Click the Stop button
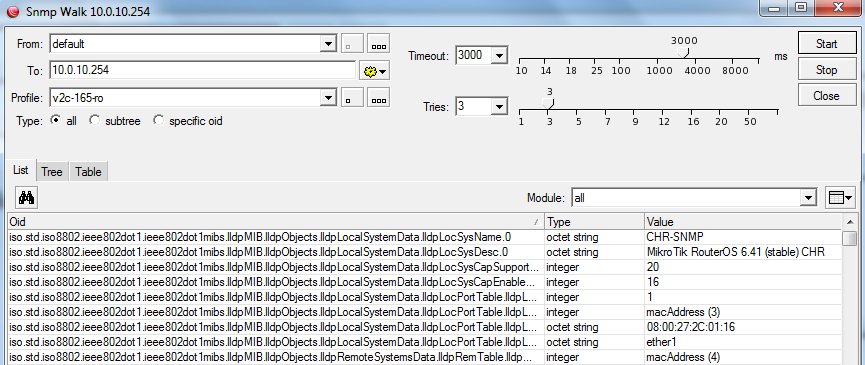The image size is (865, 365). click(826, 70)
